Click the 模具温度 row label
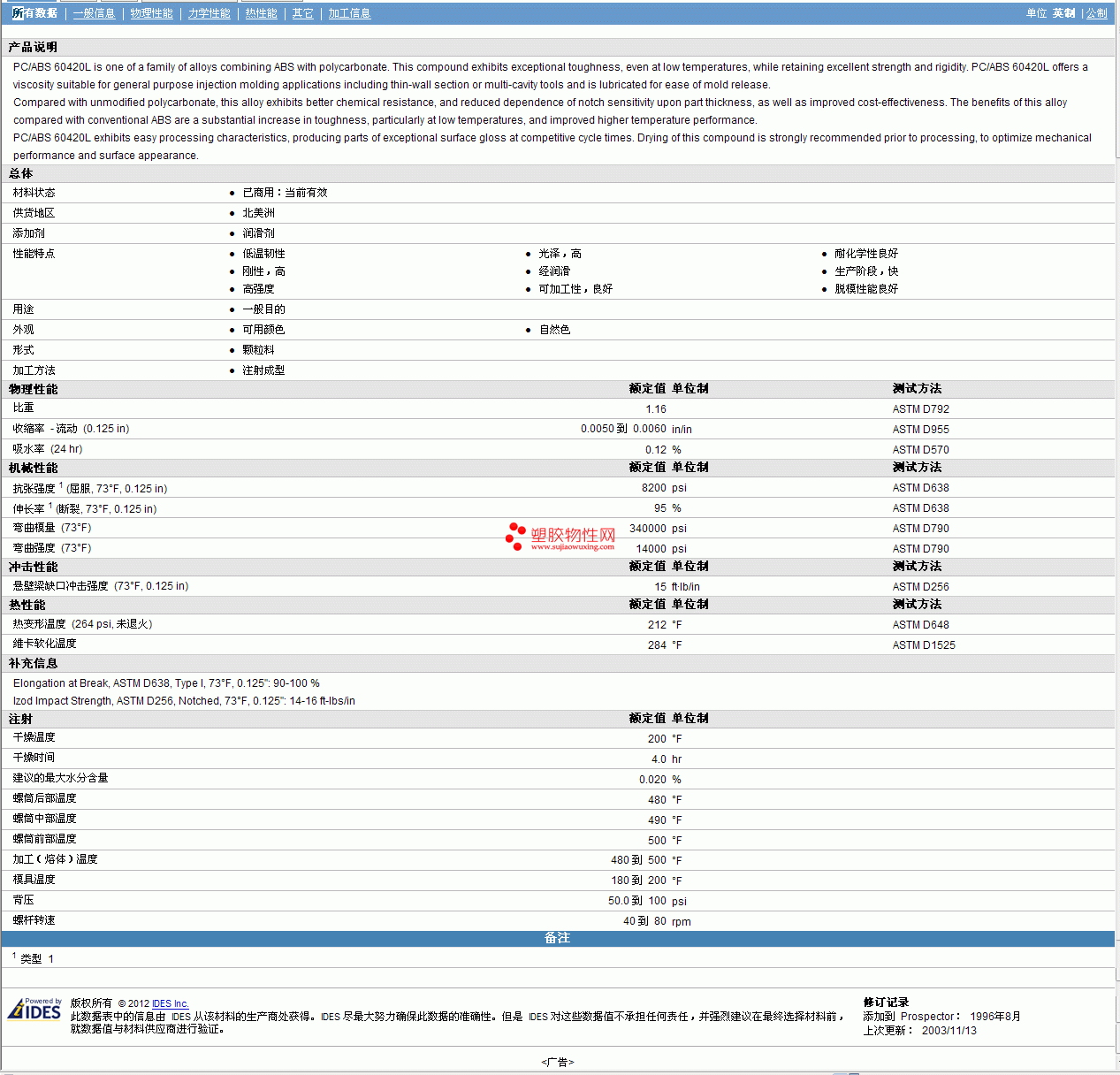The image size is (1120, 1075). (x=34, y=880)
